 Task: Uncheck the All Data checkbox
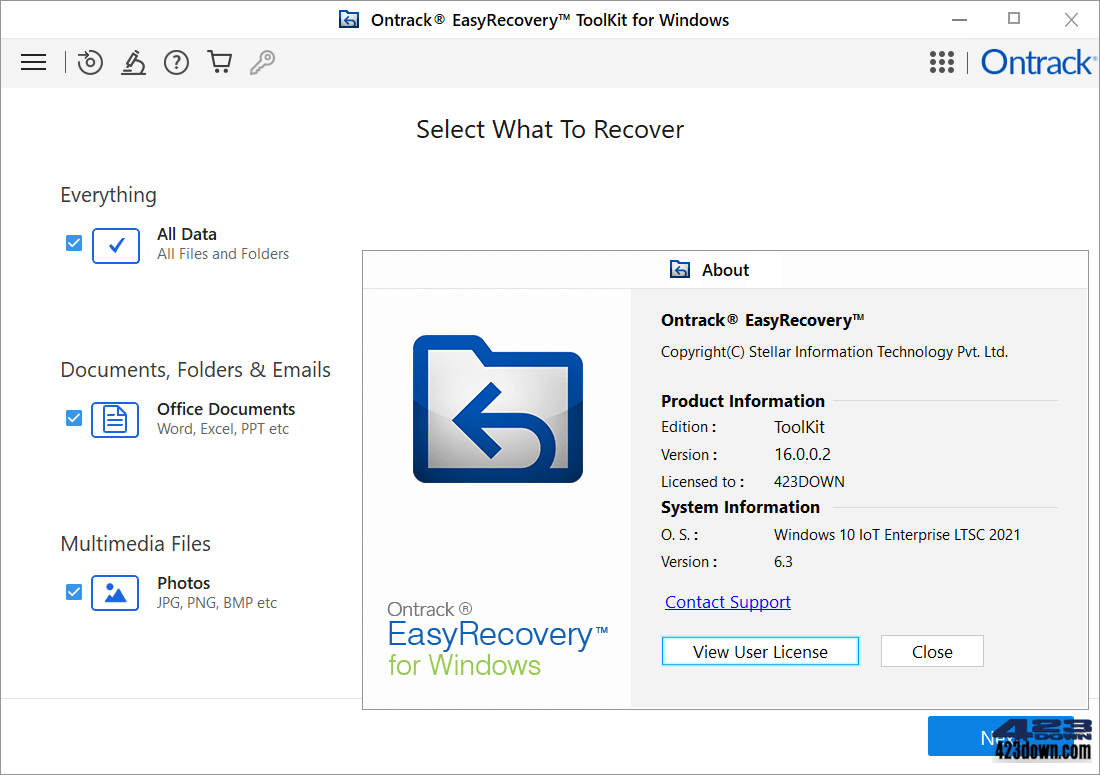coord(73,242)
